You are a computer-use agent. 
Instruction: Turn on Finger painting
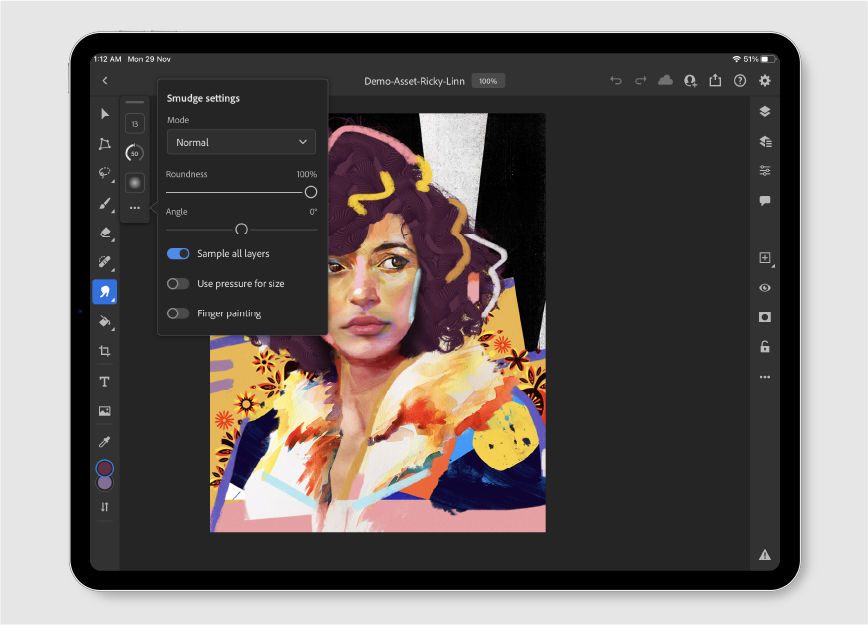178,313
